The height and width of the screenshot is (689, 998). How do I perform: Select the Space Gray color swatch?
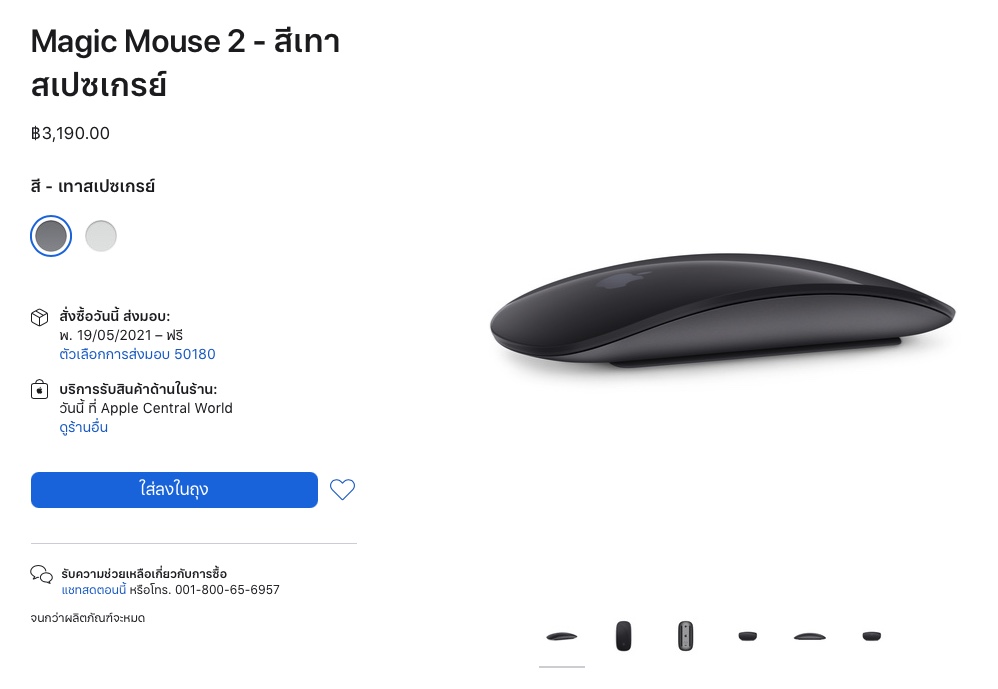tap(51, 236)
